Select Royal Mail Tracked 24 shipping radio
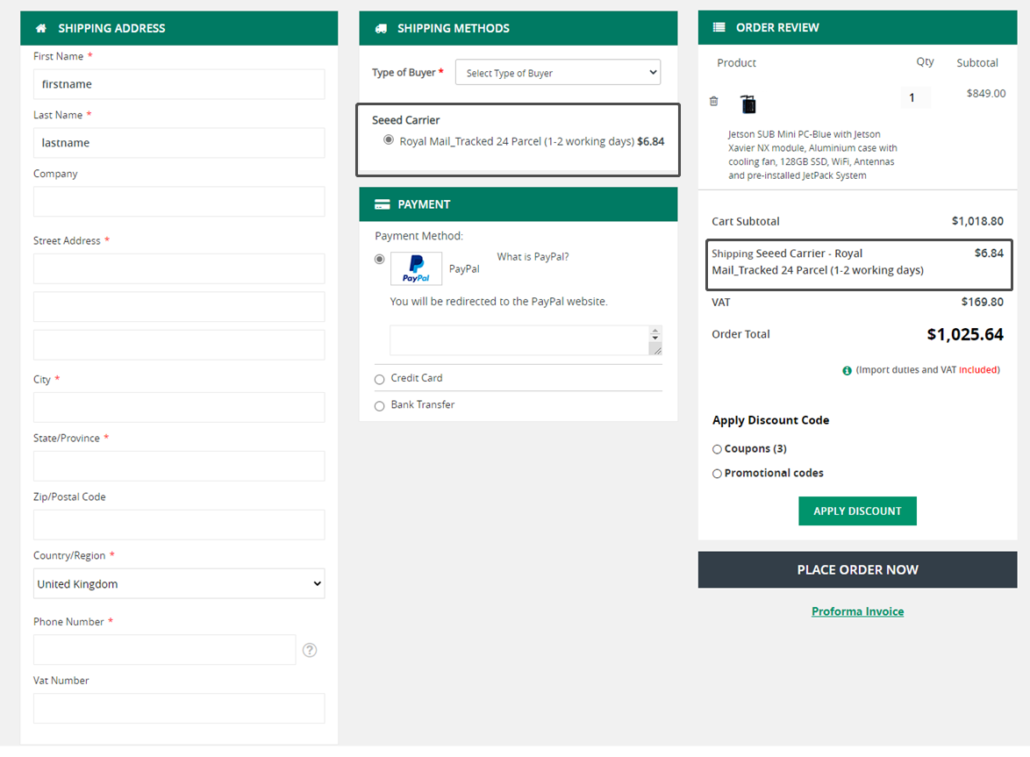Image resolution: width=1030 pixels, height=757 pixels. point(388,140)
